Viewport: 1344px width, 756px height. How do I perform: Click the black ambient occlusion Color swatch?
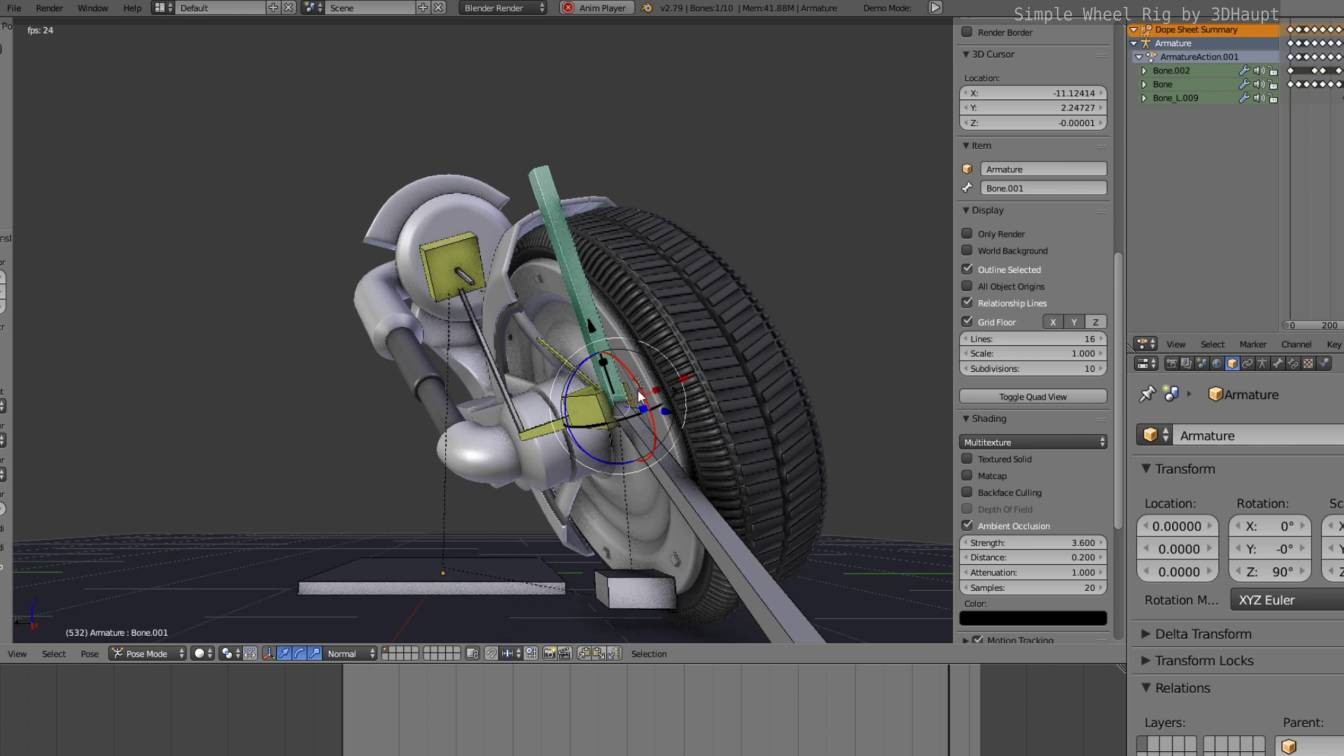[1033, 617]
